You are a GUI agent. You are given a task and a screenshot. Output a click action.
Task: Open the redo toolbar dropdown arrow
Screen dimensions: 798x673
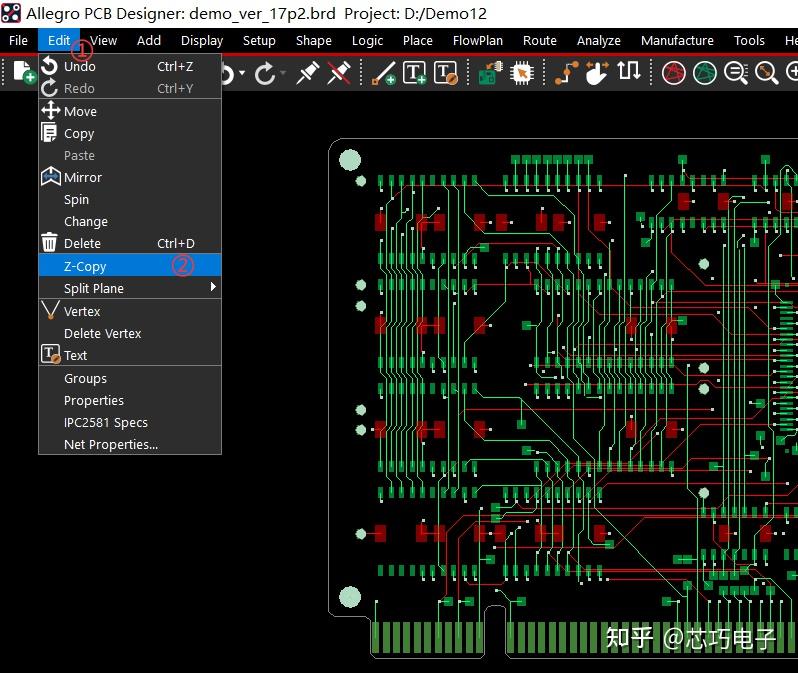click(283, 73)
